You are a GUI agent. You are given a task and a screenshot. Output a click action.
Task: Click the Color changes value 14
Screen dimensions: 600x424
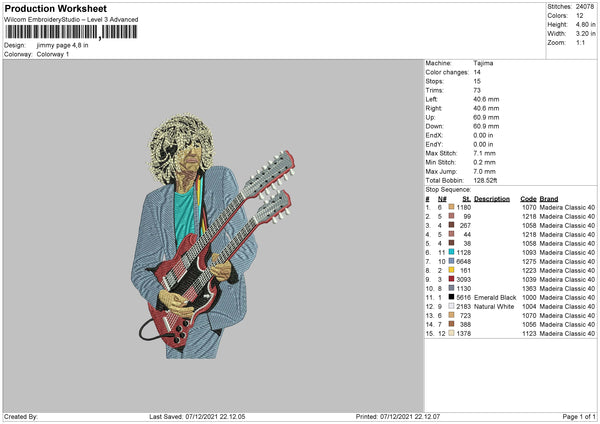click(x=477, y=72)
